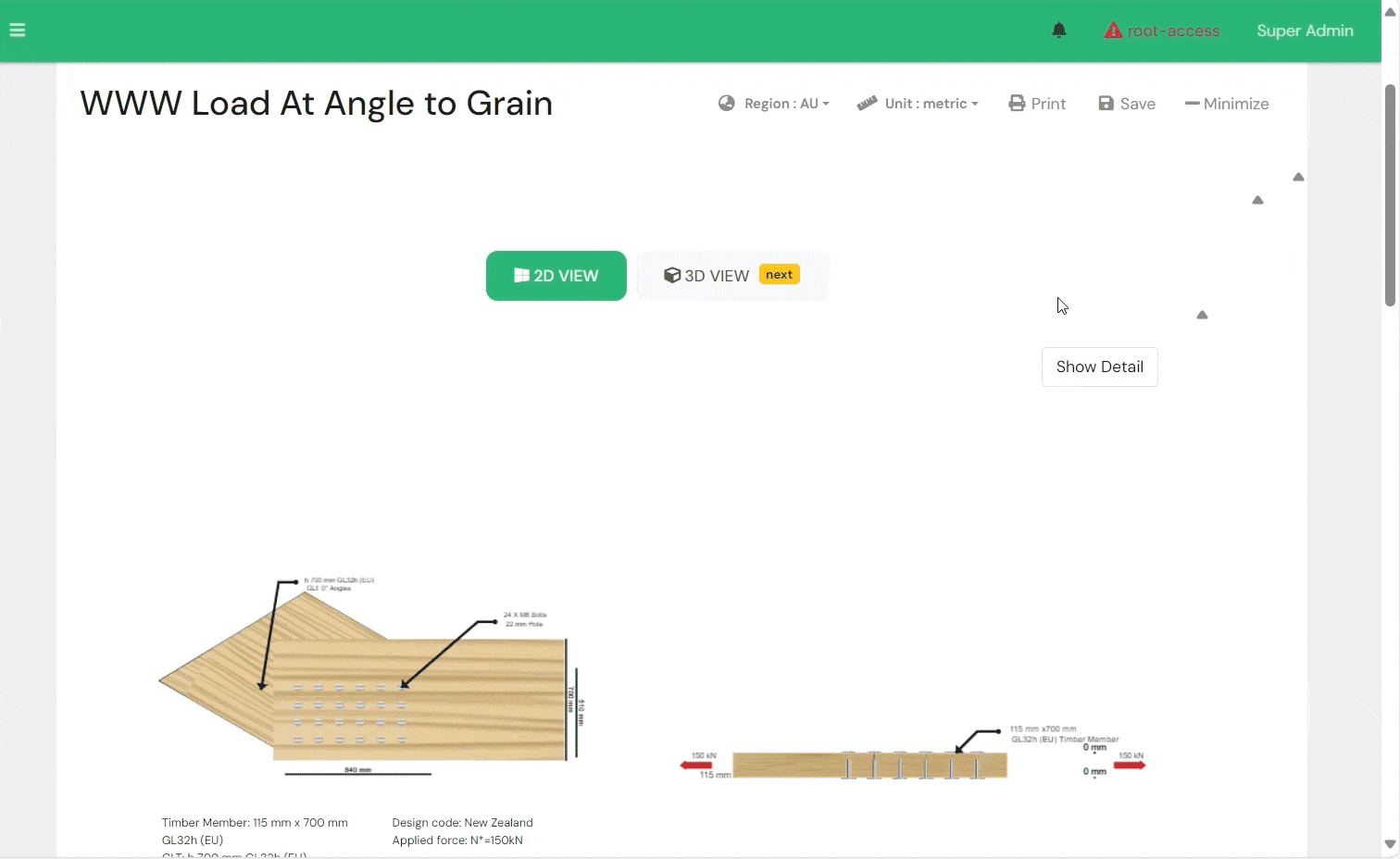Switch to the 3D VIEW tab
Viewport: 1400px width, 859px height.
coord(731,276)
